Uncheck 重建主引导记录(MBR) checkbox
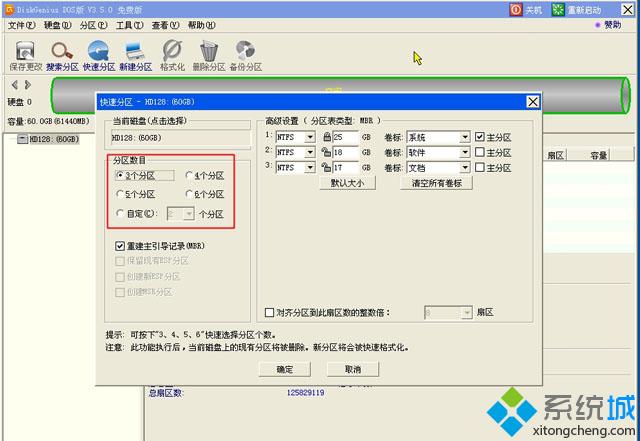The width and height of the screenshot is (640, 441). [x=121, y=245]
